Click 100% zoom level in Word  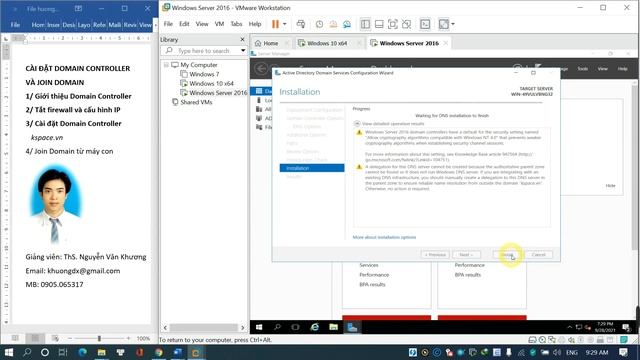(143, 338)
